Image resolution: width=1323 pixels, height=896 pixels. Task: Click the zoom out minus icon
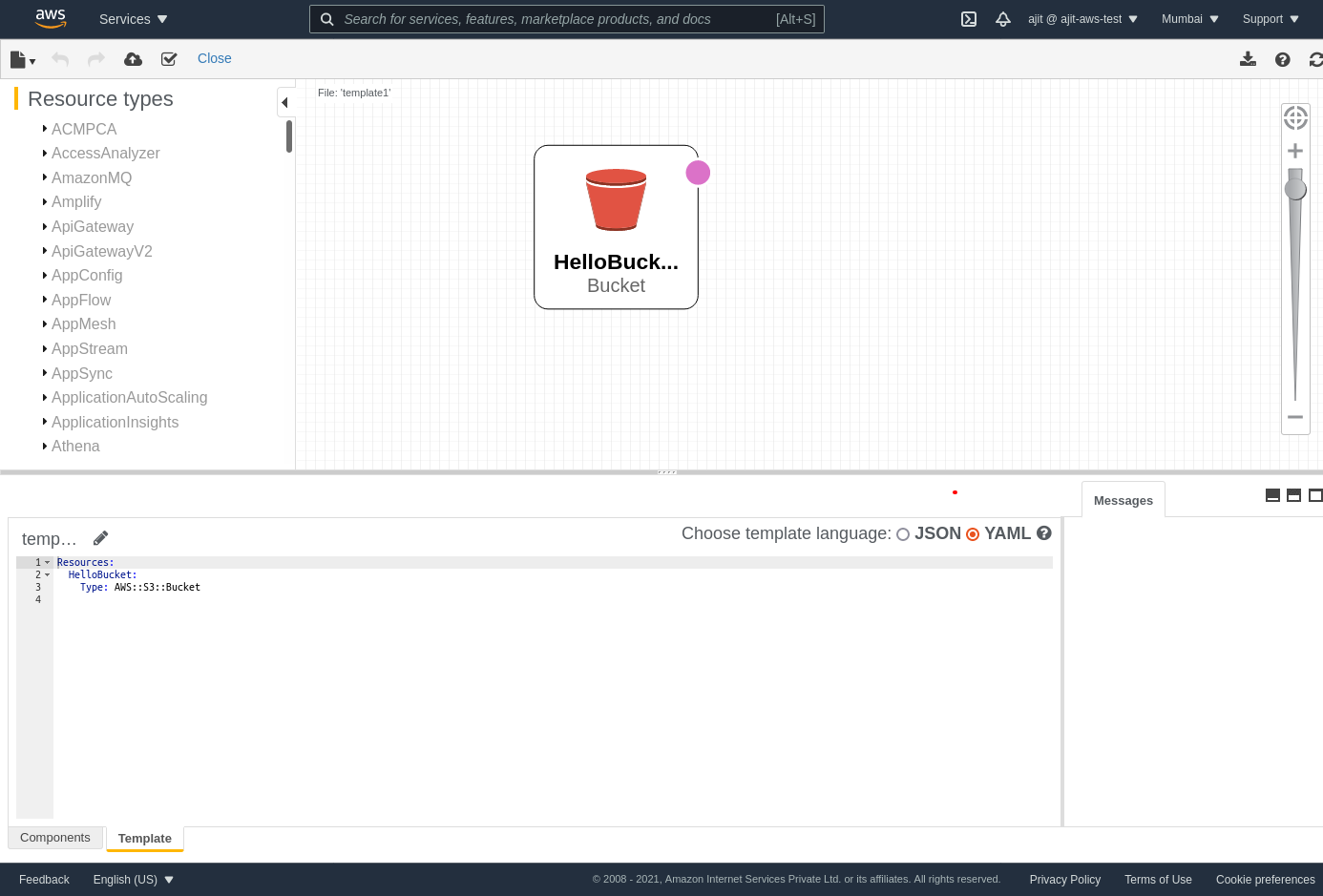tap(1295, 417)
